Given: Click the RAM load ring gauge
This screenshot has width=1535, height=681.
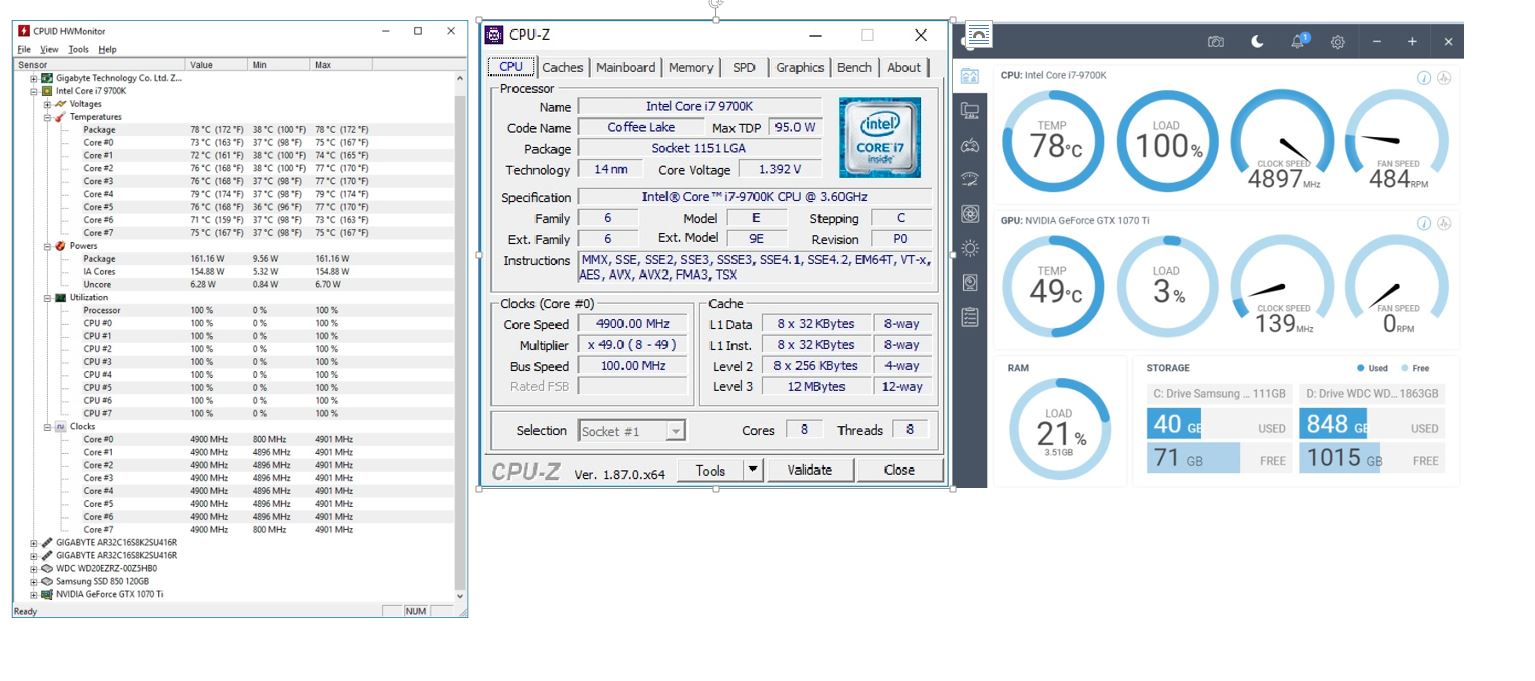Looking at the screenshot, I should click(x=1059, y=430).
